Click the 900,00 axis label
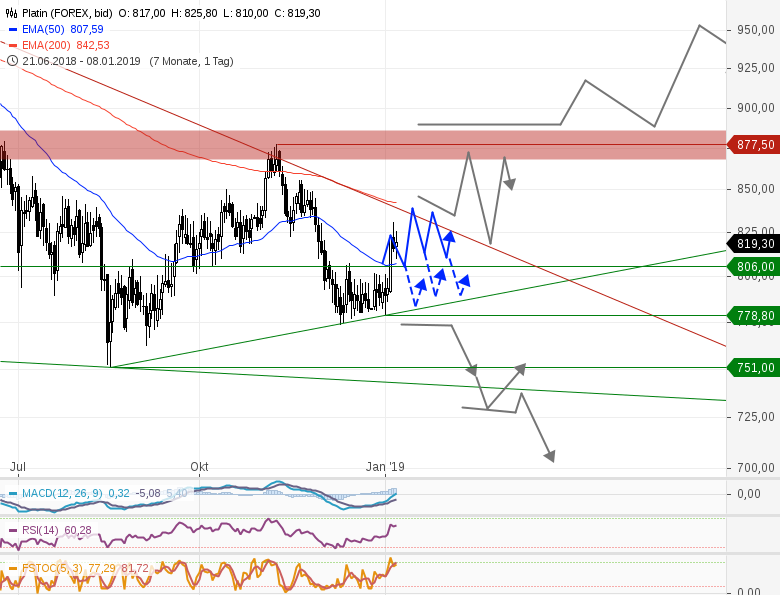780x595 pixels. (756, 108)
